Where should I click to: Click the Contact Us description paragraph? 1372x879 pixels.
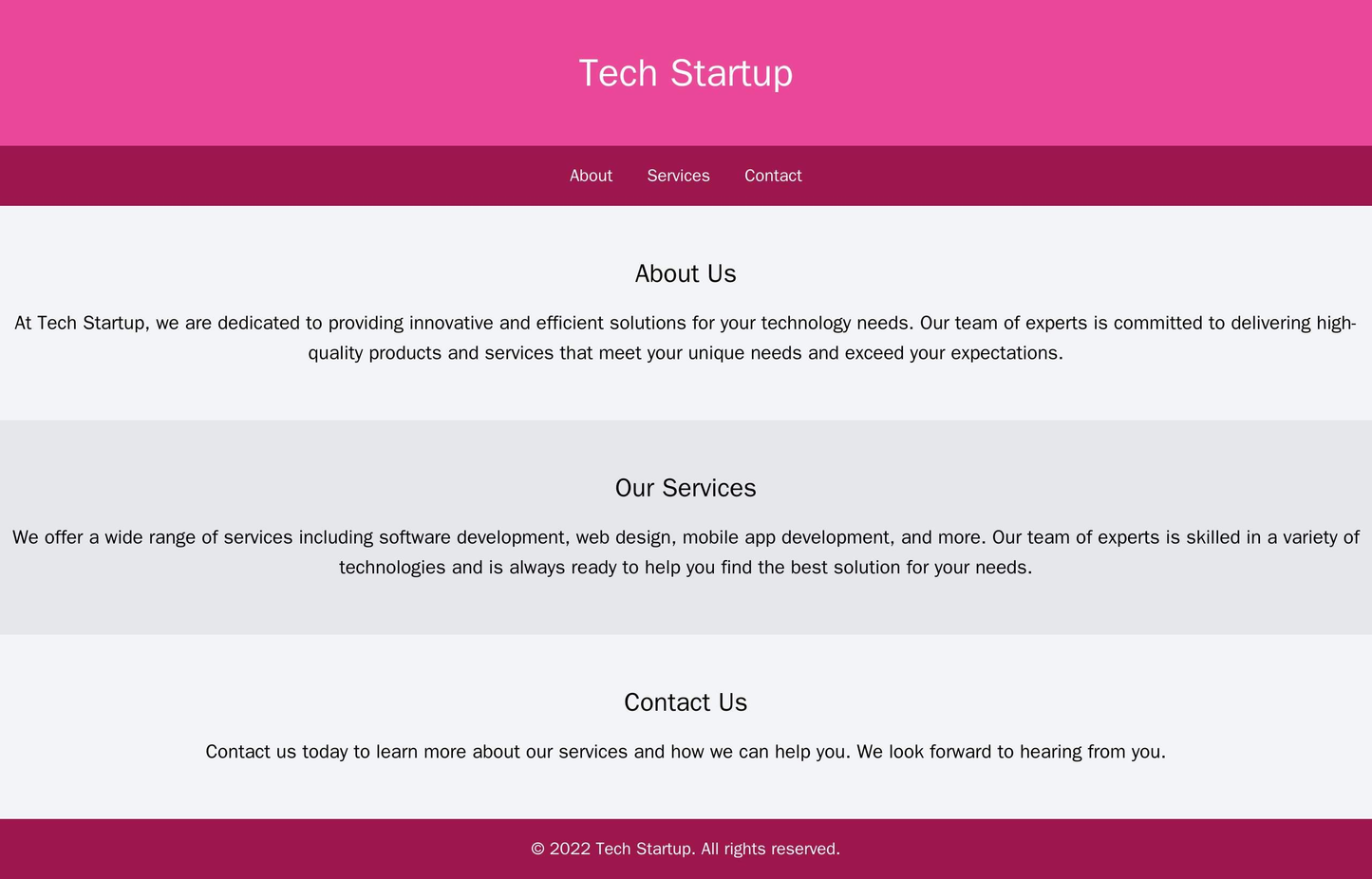pos(686,750)
